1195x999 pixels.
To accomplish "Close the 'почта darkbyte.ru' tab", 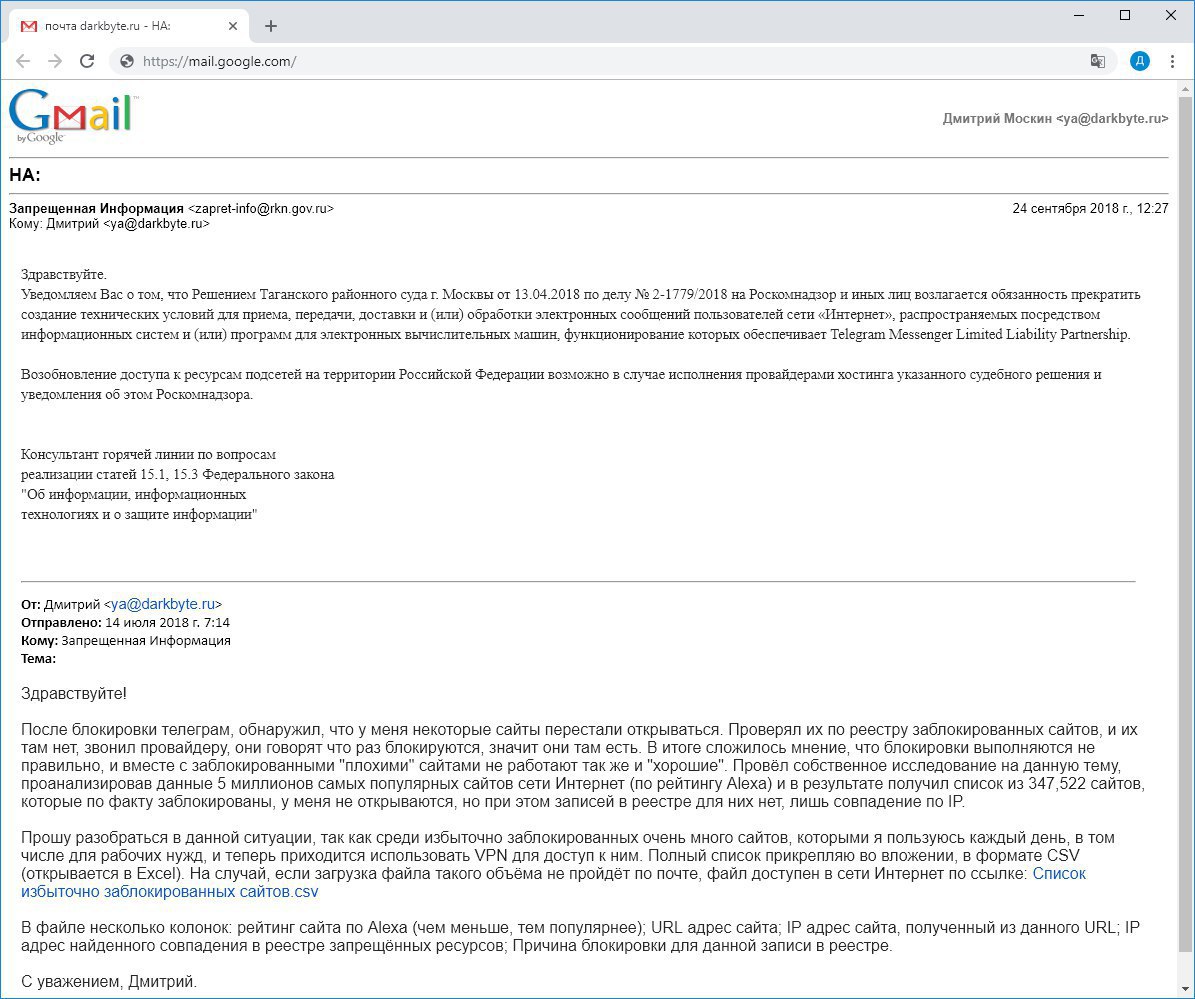I will click(x=233, y=26).
